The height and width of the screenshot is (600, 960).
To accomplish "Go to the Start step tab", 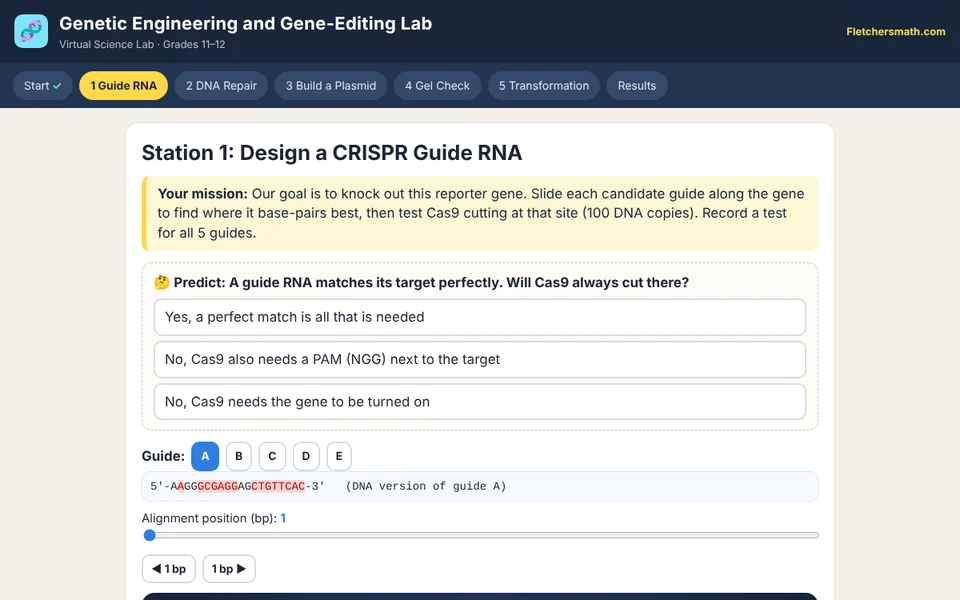I will coord(42,86).
